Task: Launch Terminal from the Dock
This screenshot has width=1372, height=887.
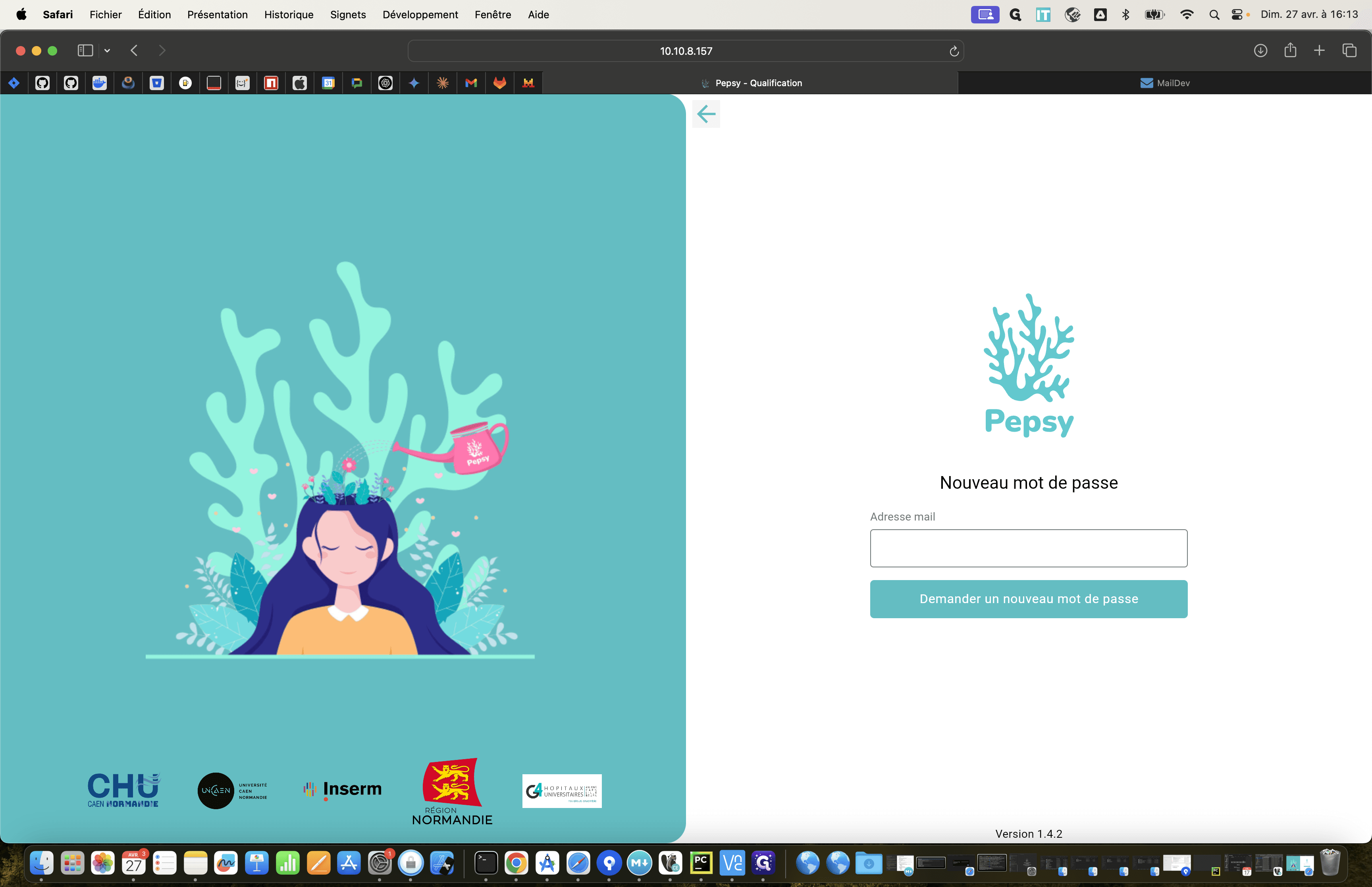Action: tap(486, 863)
